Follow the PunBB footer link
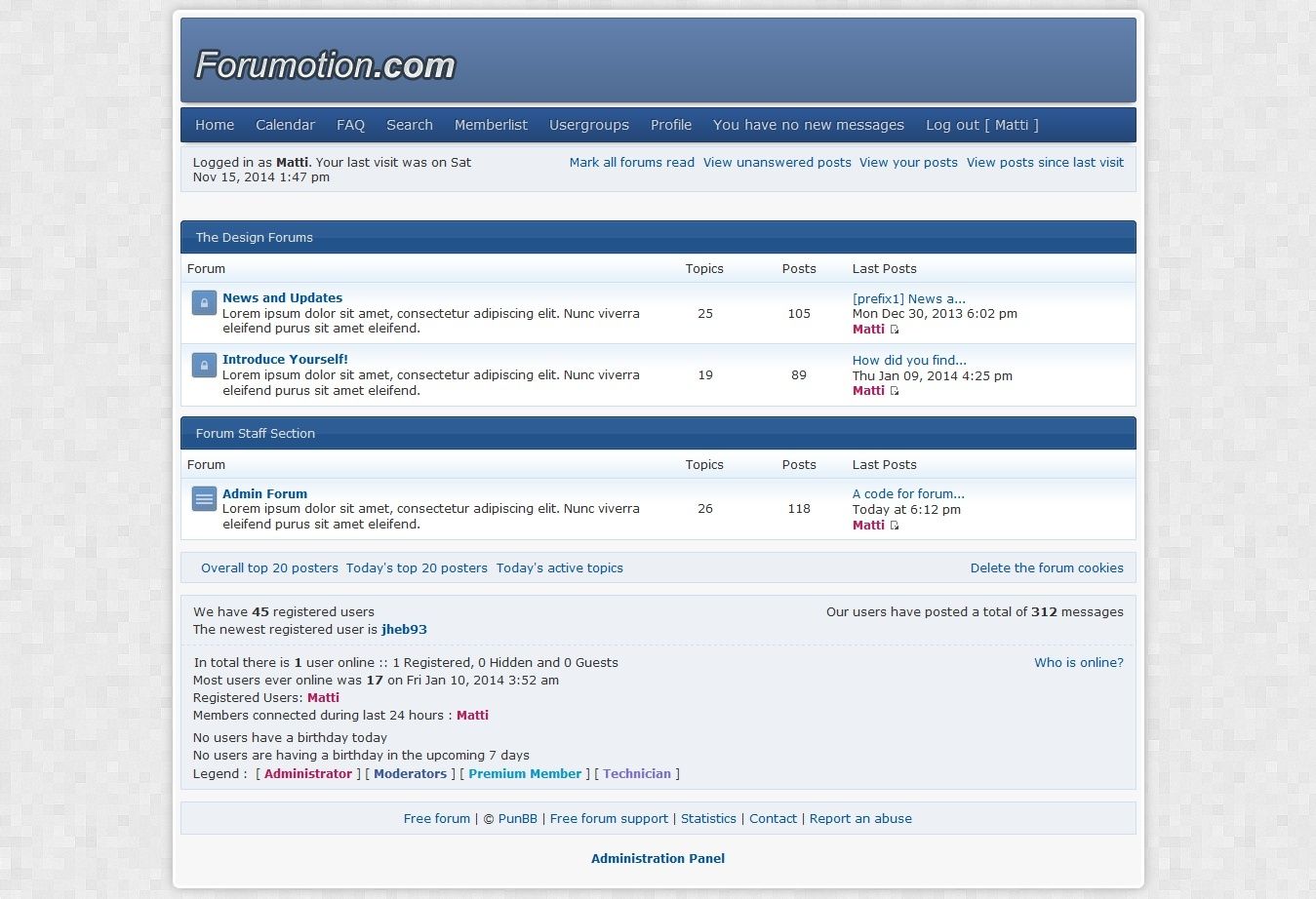Screen dimensions: 1316x899 (518, 819)
